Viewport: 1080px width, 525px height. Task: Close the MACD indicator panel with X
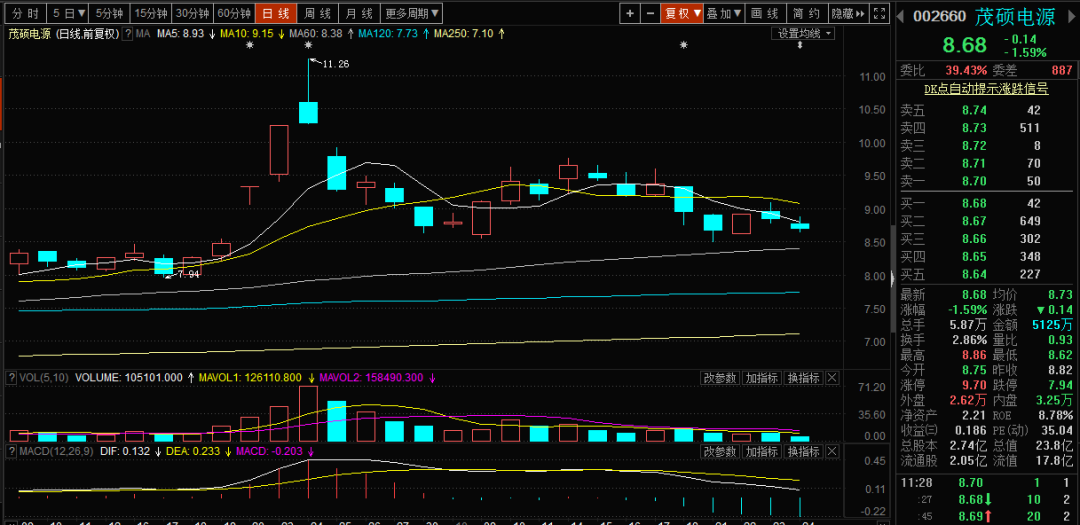[x=832, y=451]
